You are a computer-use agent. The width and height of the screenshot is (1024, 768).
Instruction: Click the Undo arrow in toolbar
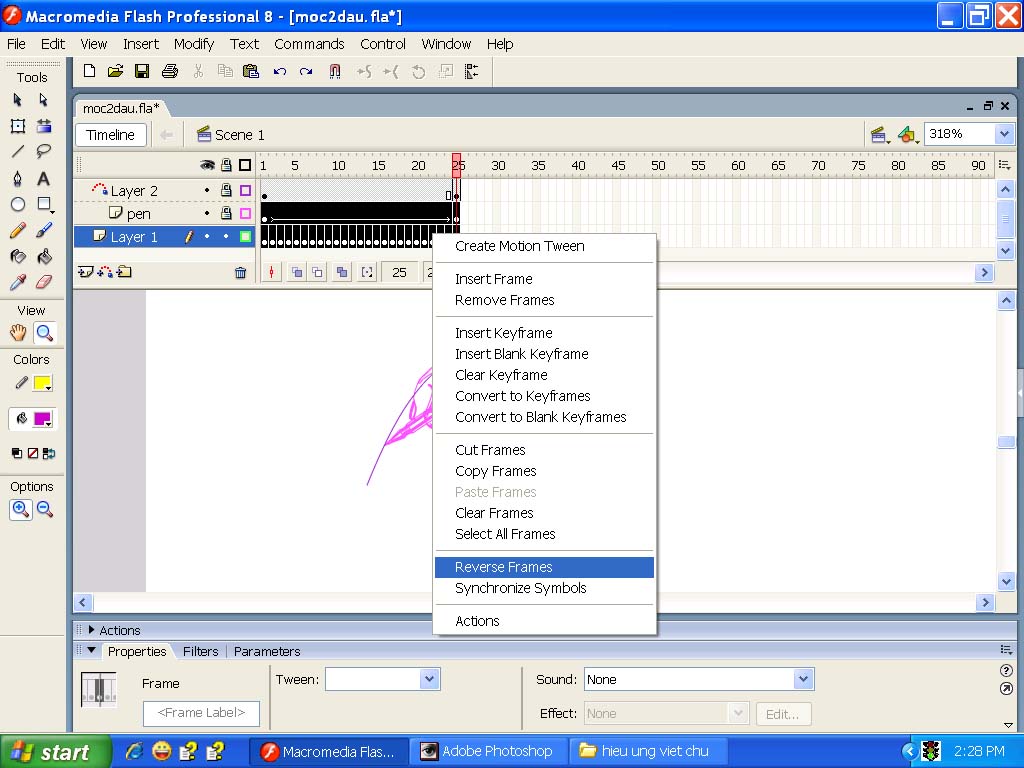(280, 71)
